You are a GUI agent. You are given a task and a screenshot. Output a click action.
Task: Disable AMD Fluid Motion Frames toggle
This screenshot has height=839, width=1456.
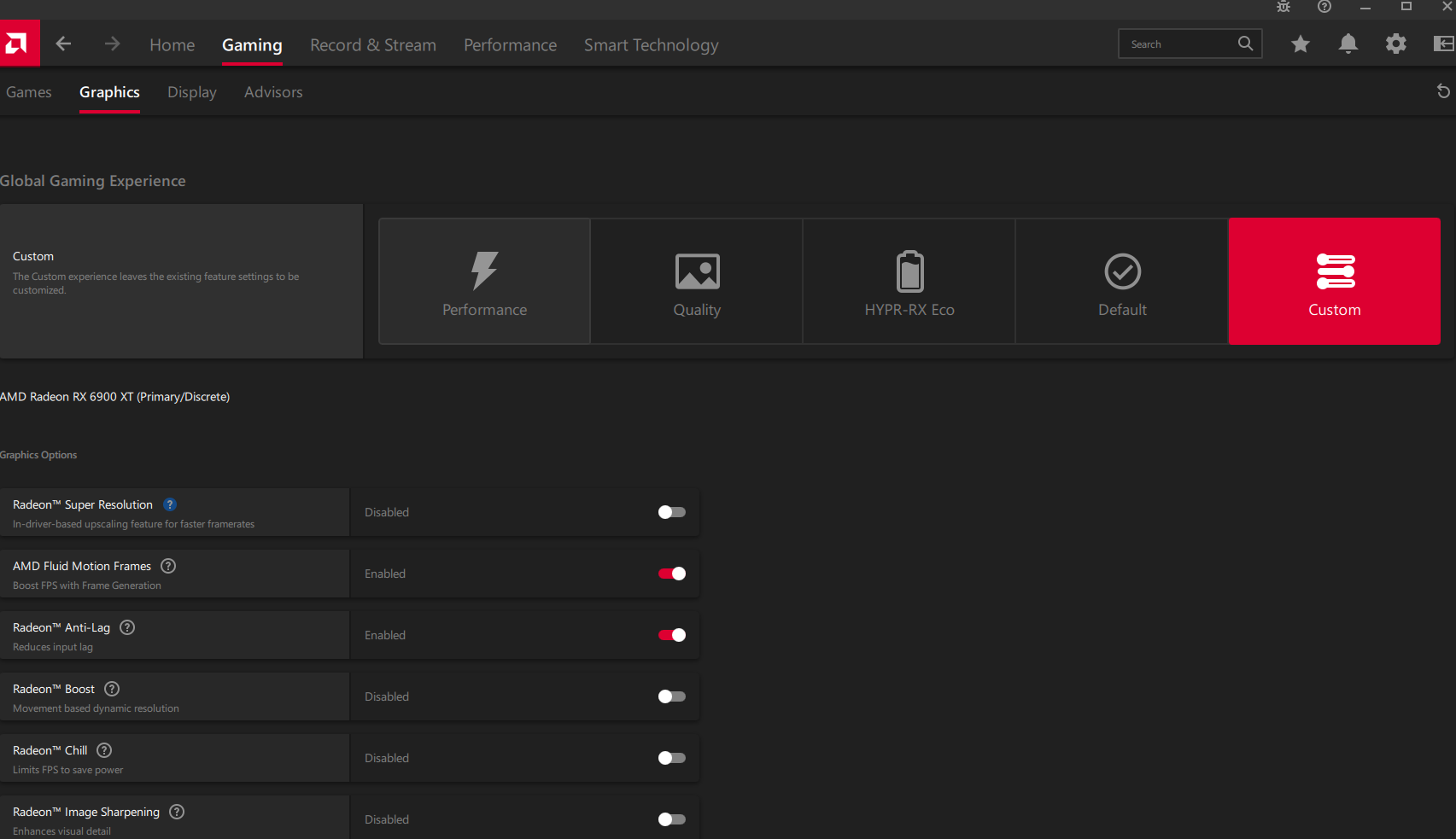pyautogui.click(x=672, y=574)
